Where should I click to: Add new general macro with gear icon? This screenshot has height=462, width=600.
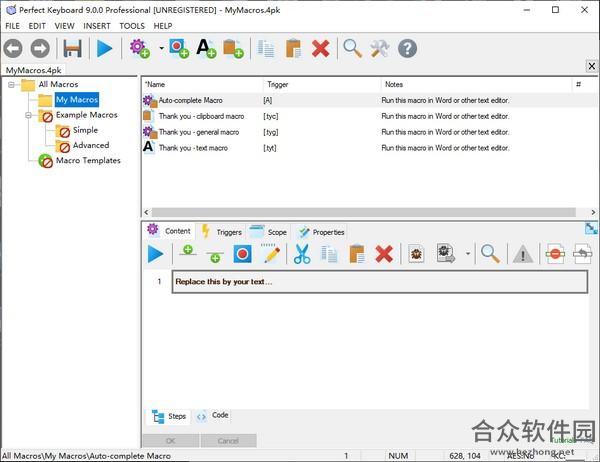139,49
